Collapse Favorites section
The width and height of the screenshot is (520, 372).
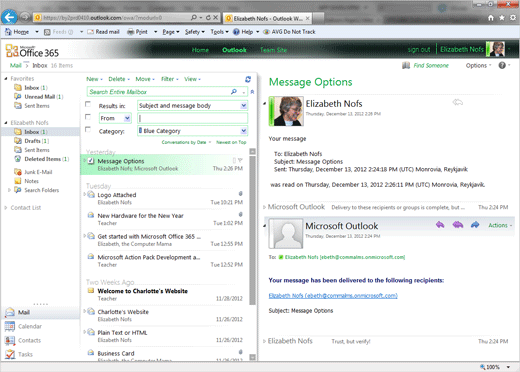[6, 79]
